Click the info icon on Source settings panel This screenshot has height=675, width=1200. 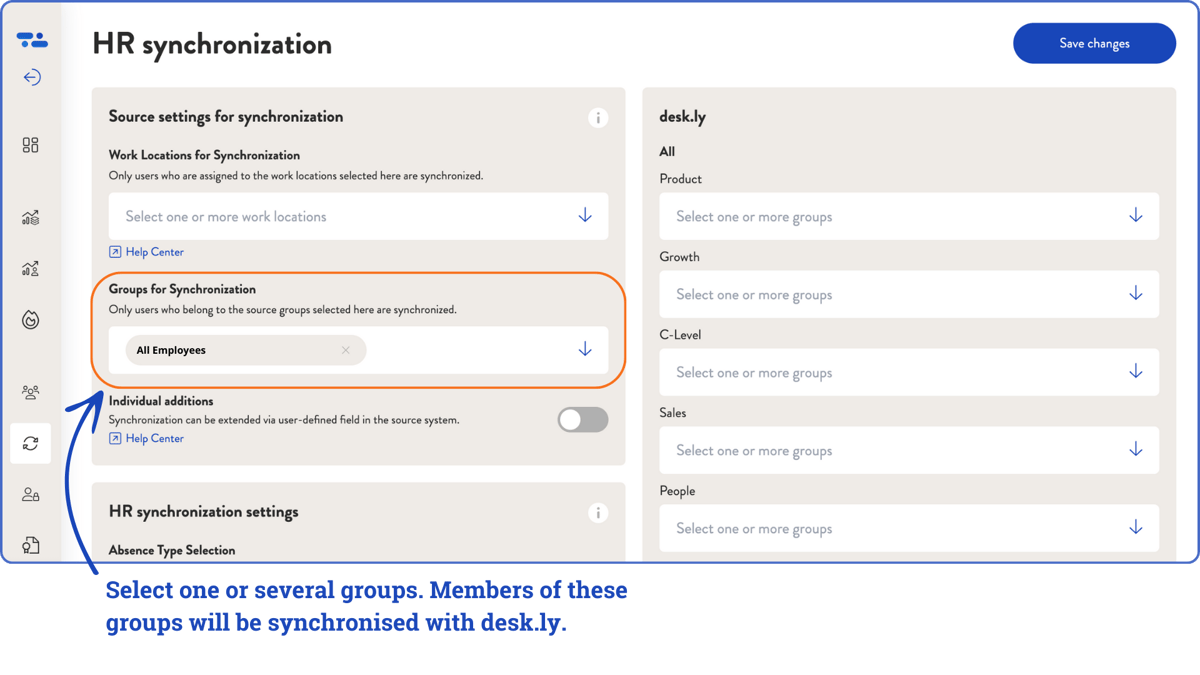pyautogui.click(x=598, y=118)
